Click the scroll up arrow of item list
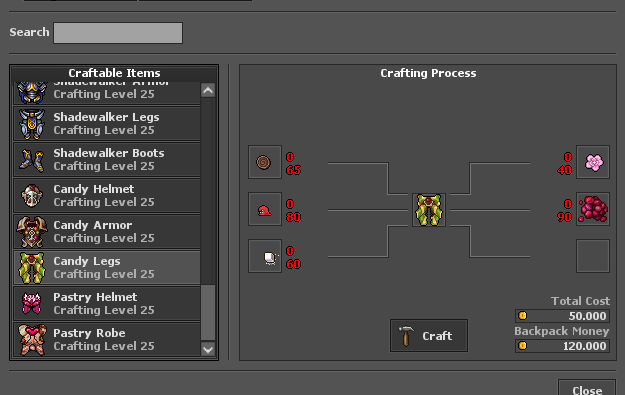The image size is (625, 395). click(208, 90)
